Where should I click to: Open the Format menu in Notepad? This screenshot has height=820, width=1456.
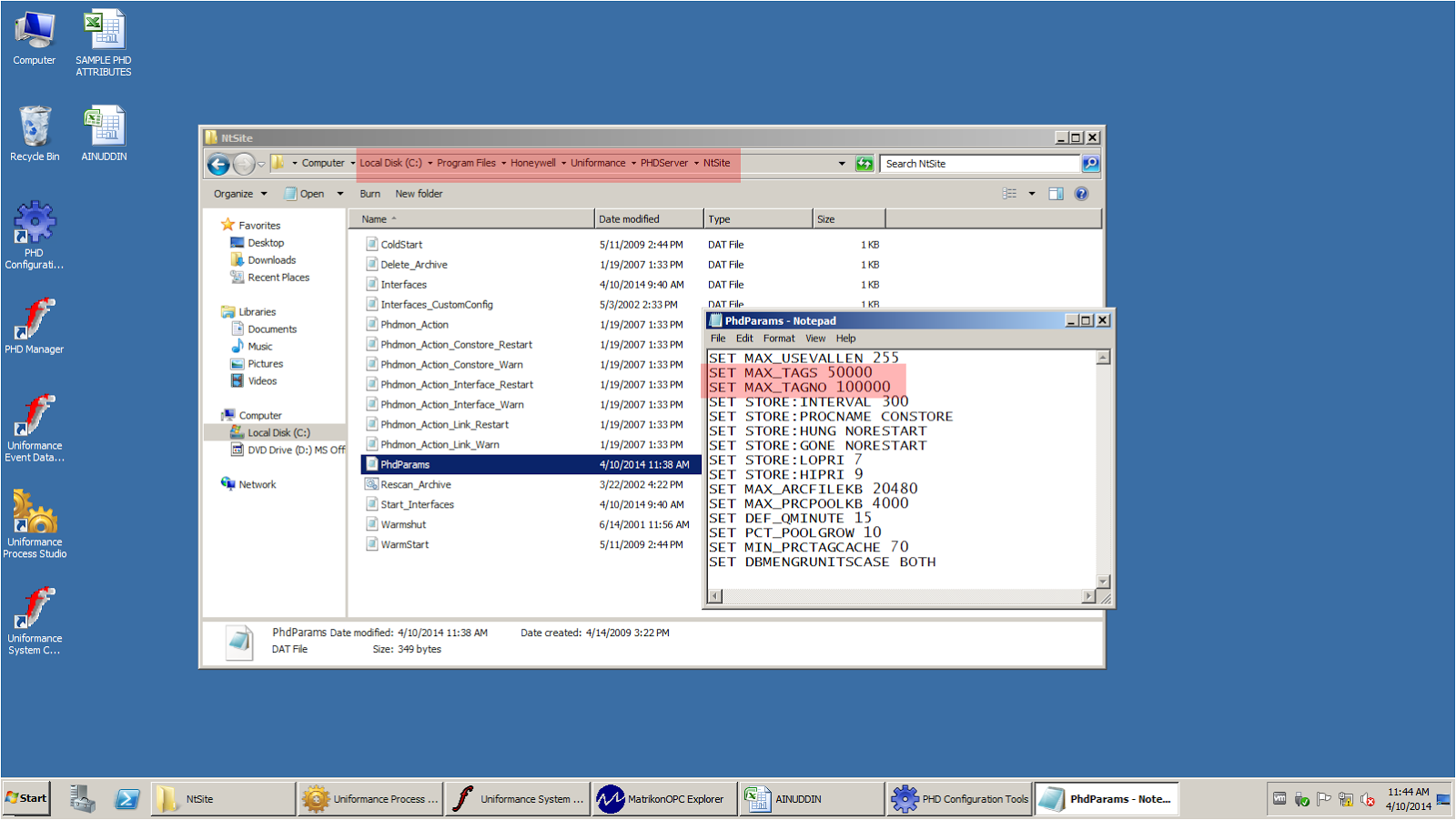click(x=778, y=338)
